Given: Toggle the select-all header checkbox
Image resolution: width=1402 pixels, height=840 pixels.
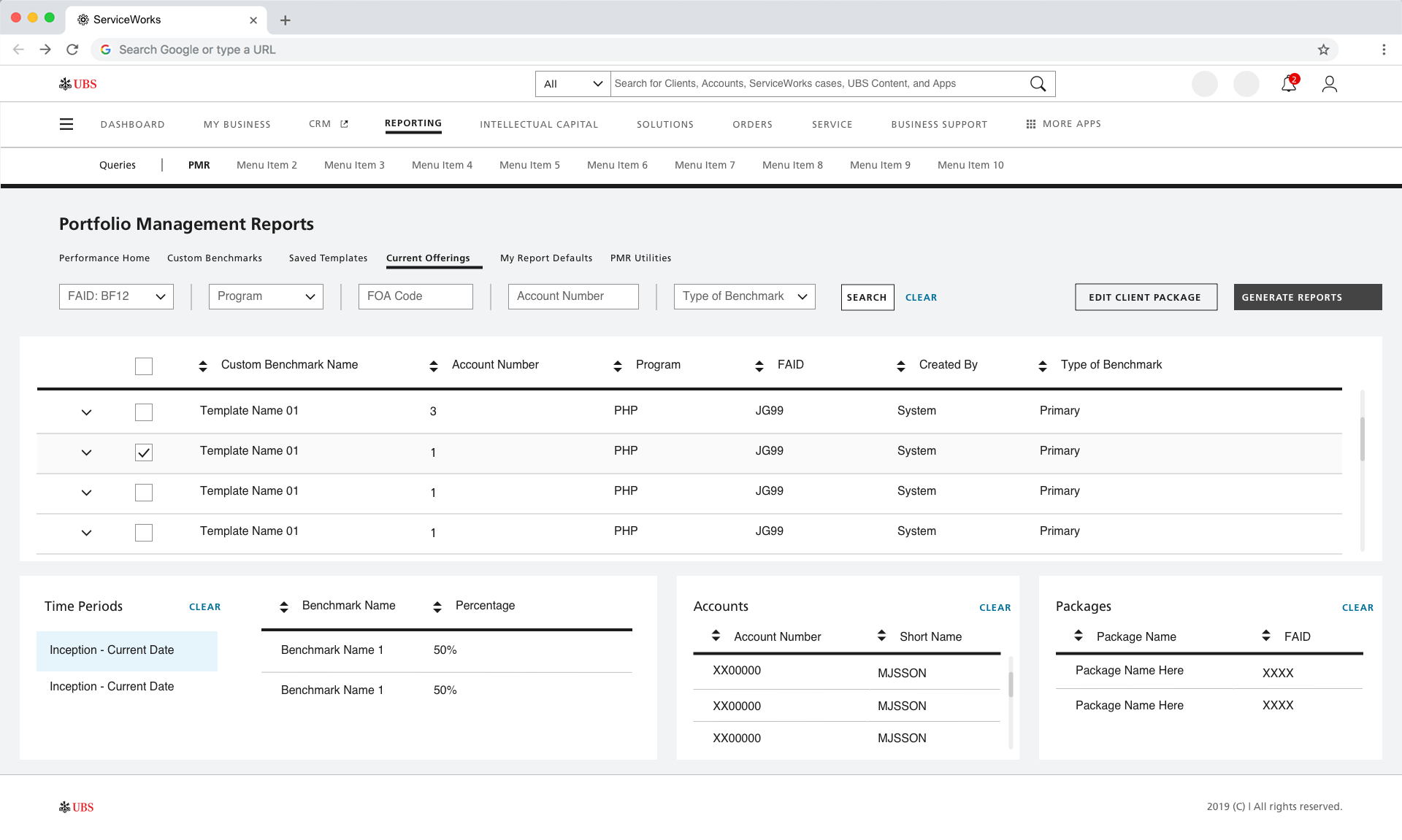Looking at the screenshot, I should [x=144, y=366].
